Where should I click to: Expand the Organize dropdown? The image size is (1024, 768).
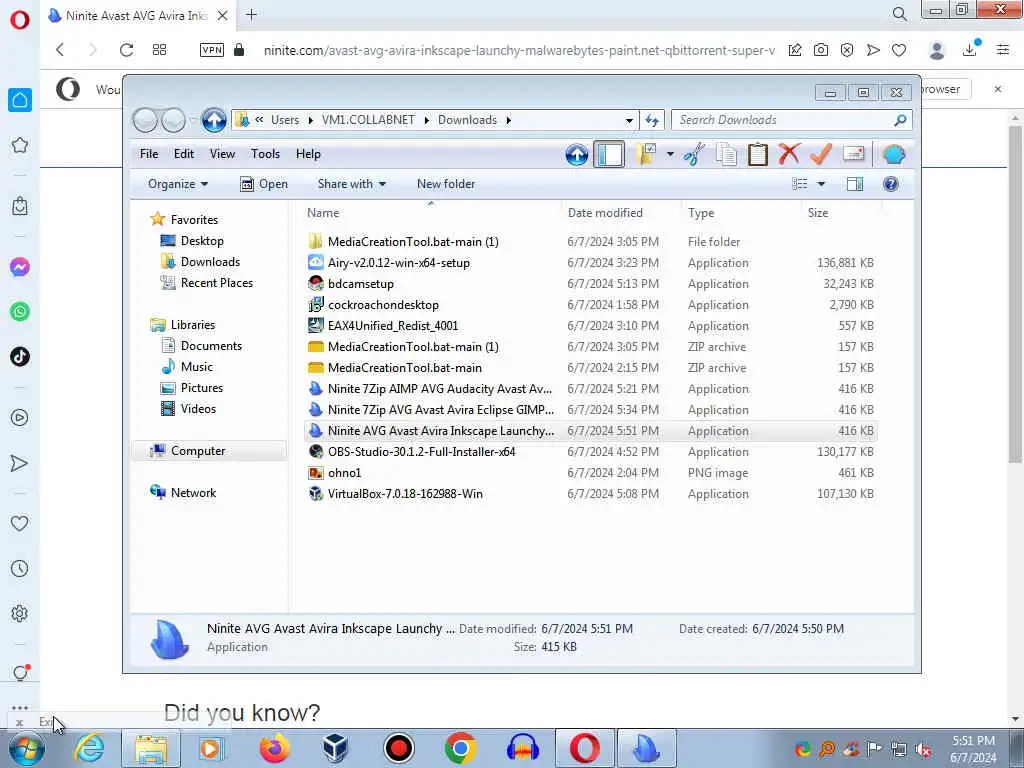(x=178, y=184)
